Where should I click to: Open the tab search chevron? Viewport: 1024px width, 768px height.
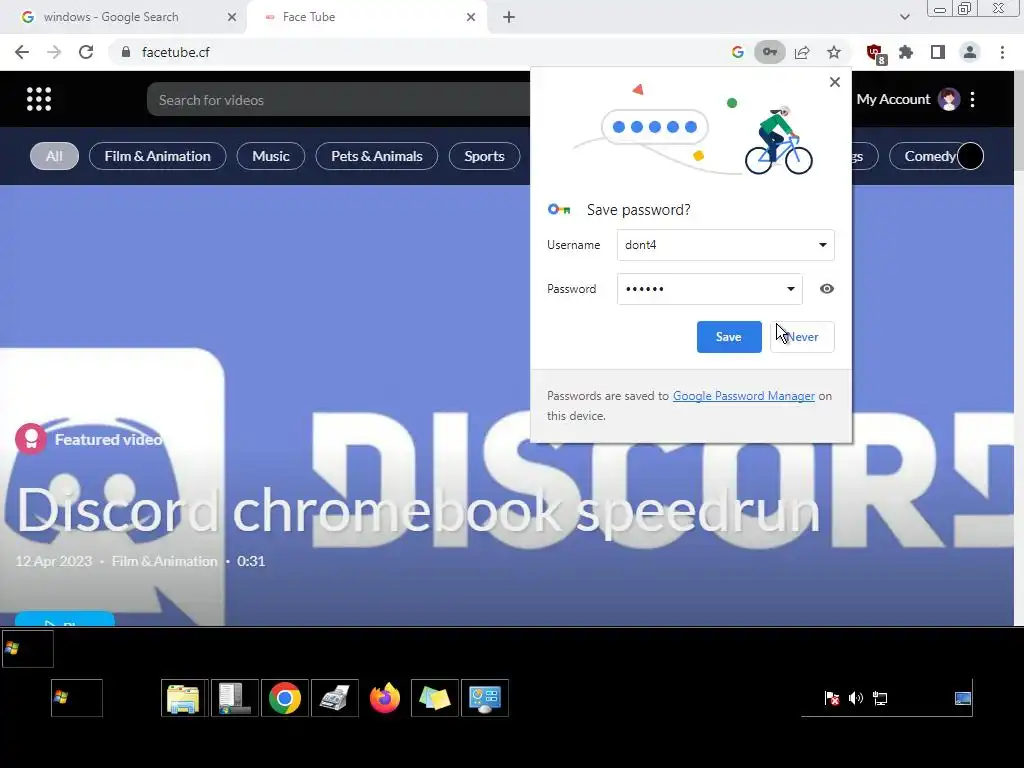pos(904,17)
